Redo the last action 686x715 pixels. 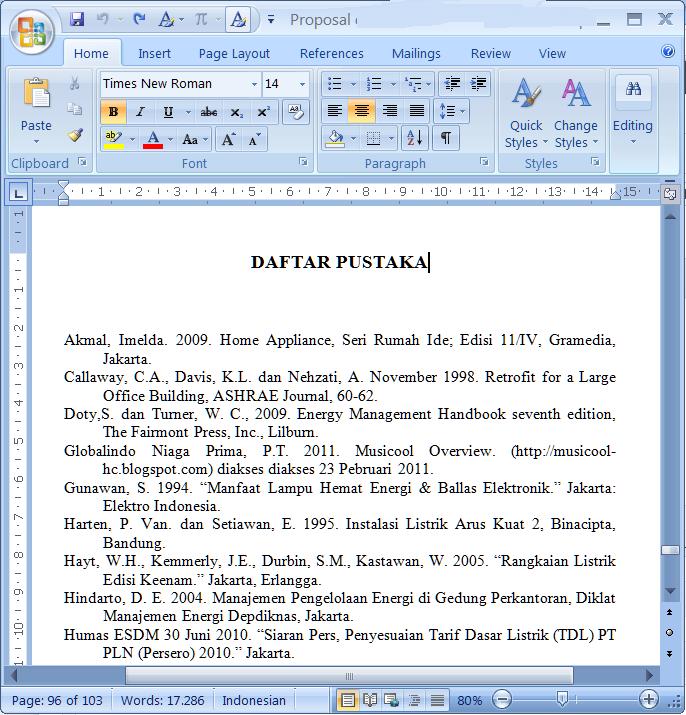coord(139,19)
